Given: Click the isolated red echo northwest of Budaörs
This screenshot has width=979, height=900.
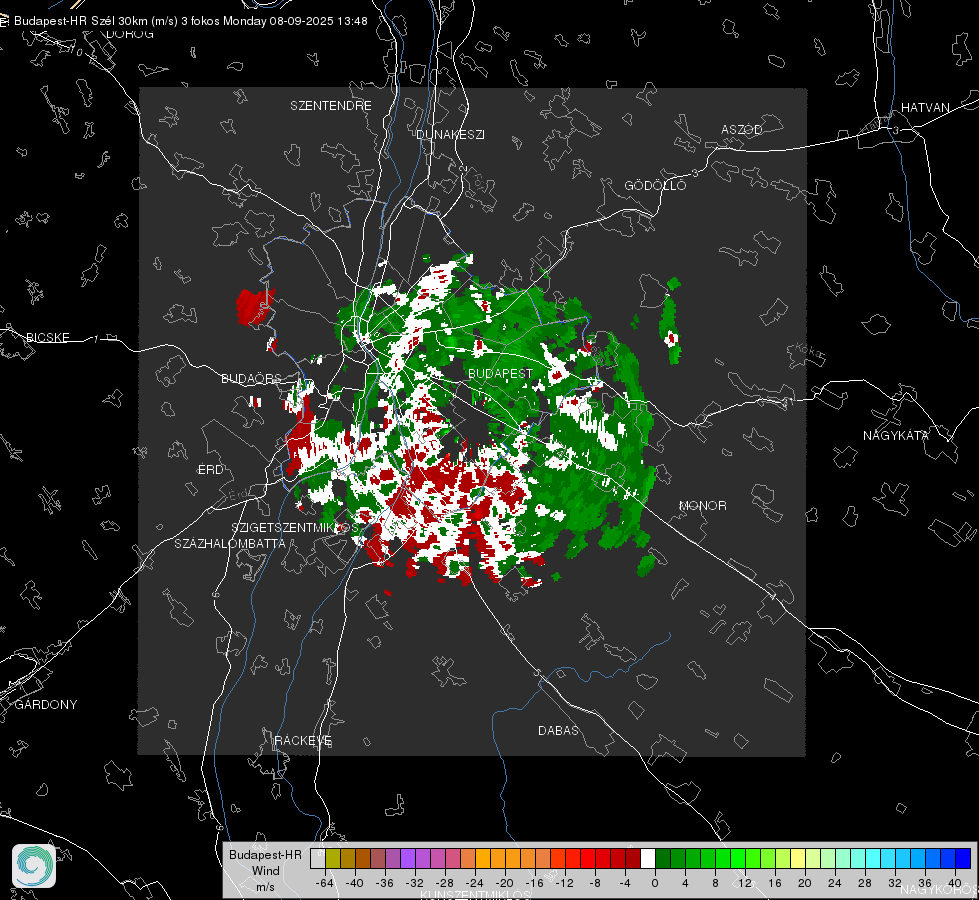Looking at the screenshot, I should 255,306.
